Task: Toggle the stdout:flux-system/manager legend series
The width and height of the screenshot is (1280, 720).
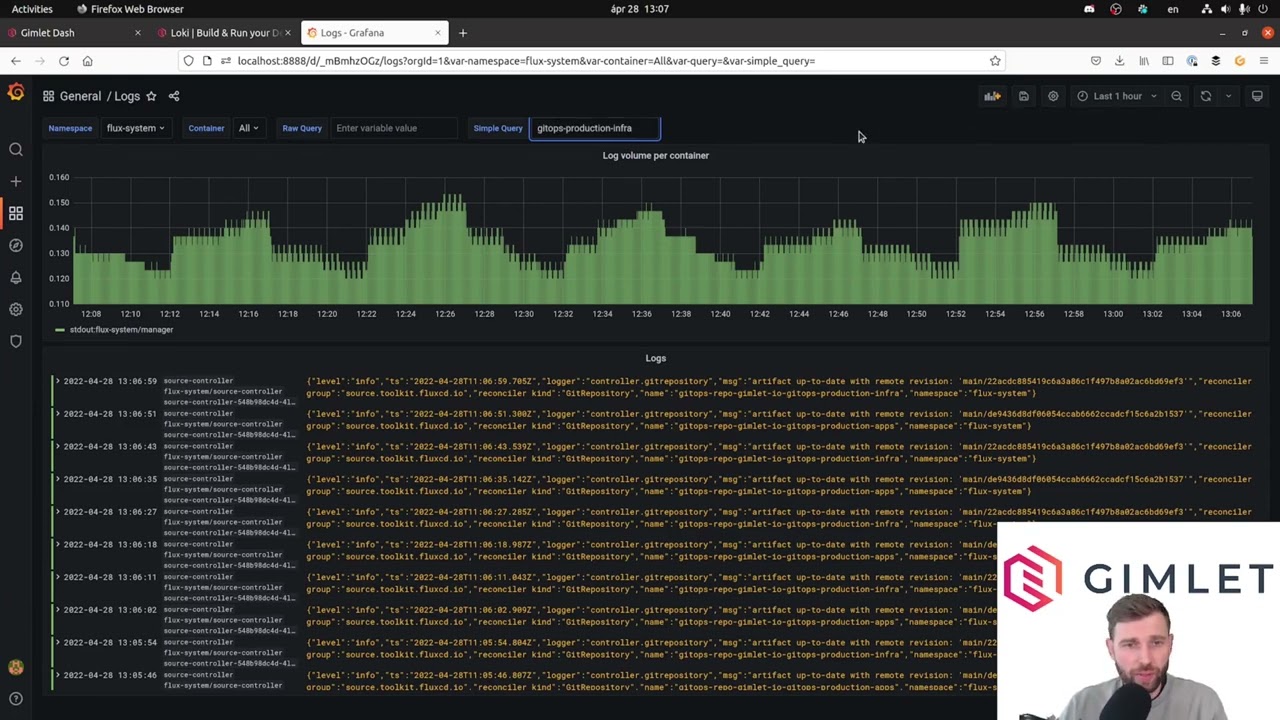Action: tap(121, 330)
